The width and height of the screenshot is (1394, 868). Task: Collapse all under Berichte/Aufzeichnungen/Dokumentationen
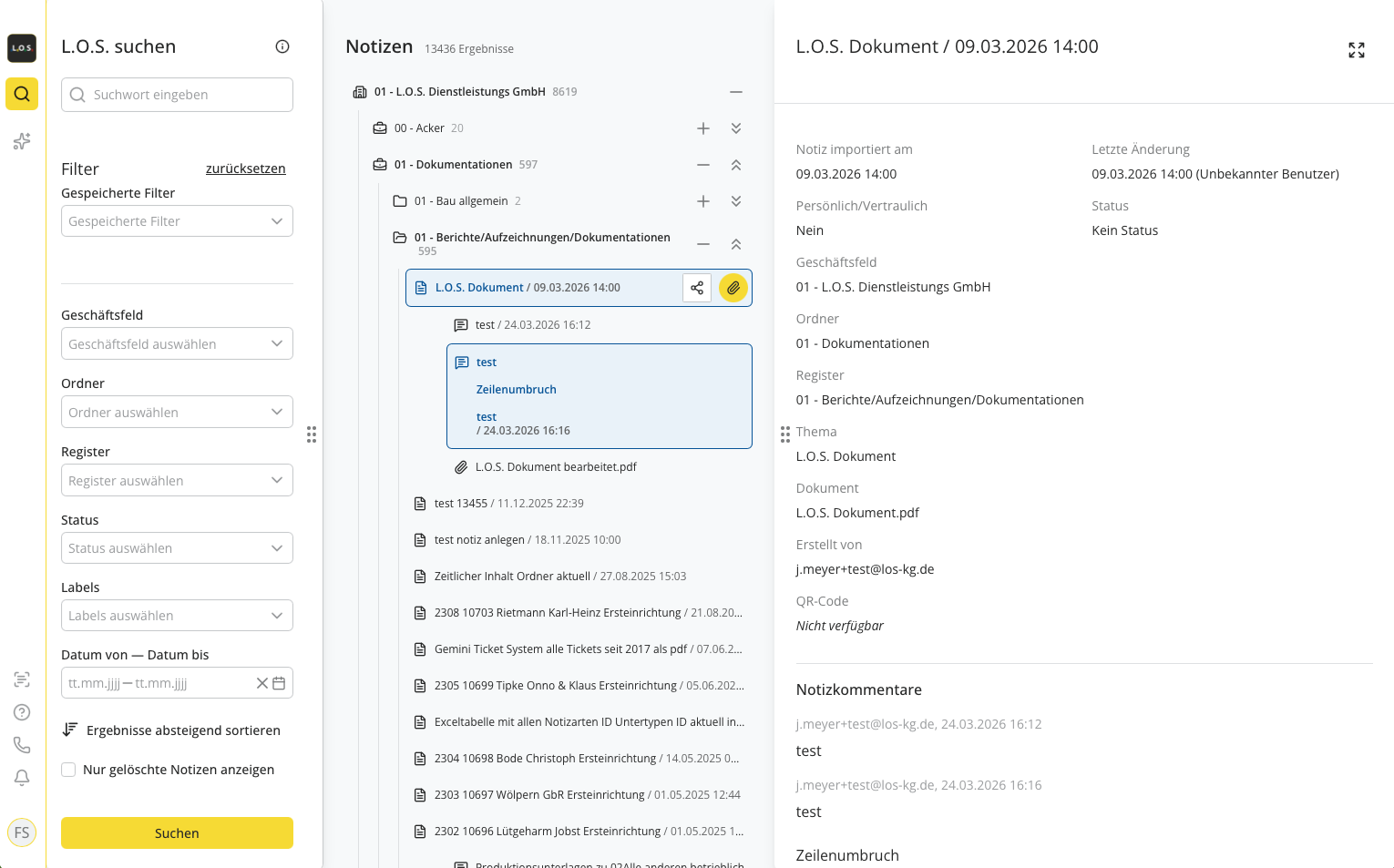coord(736,244)
